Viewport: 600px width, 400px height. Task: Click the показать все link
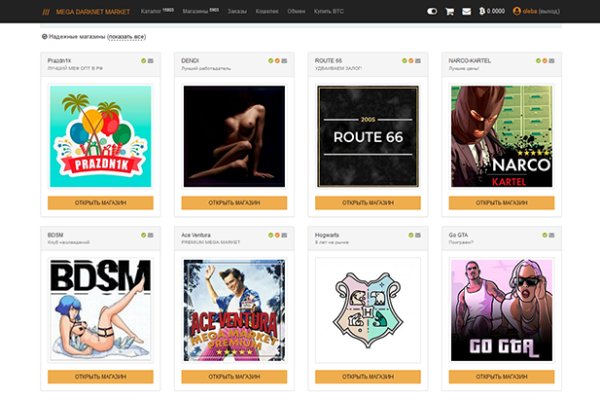coord(126,36)
